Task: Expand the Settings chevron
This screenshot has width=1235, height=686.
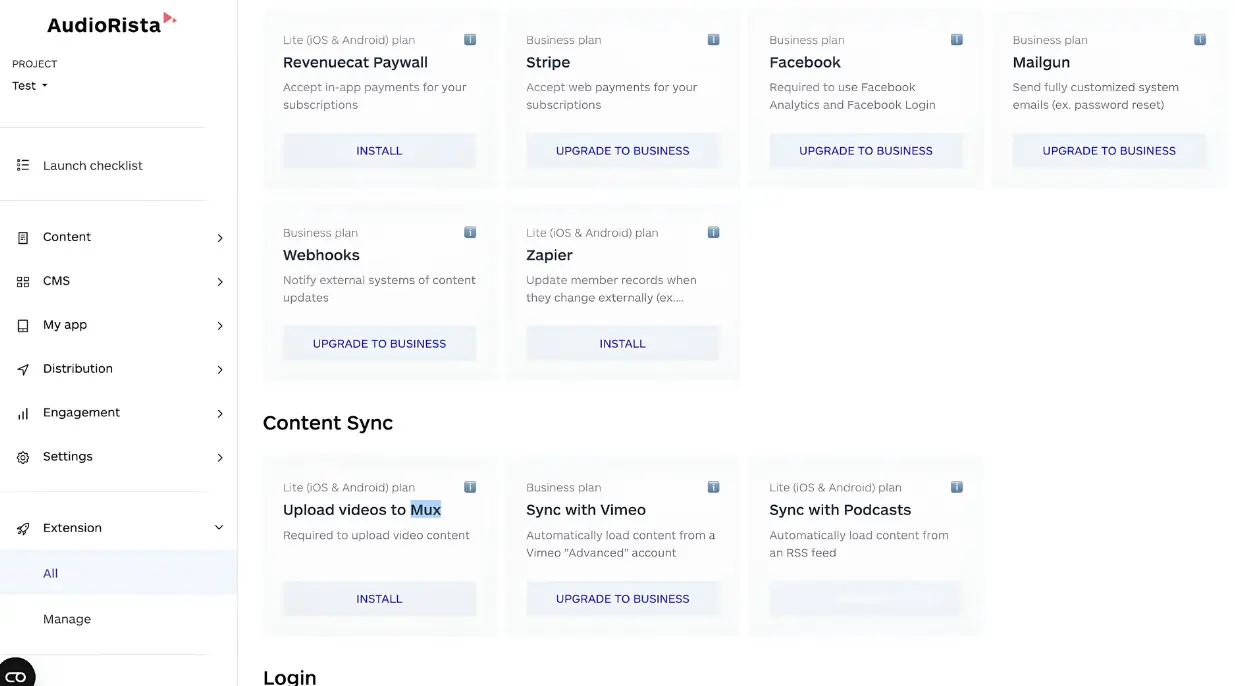Action: point(220,458)
